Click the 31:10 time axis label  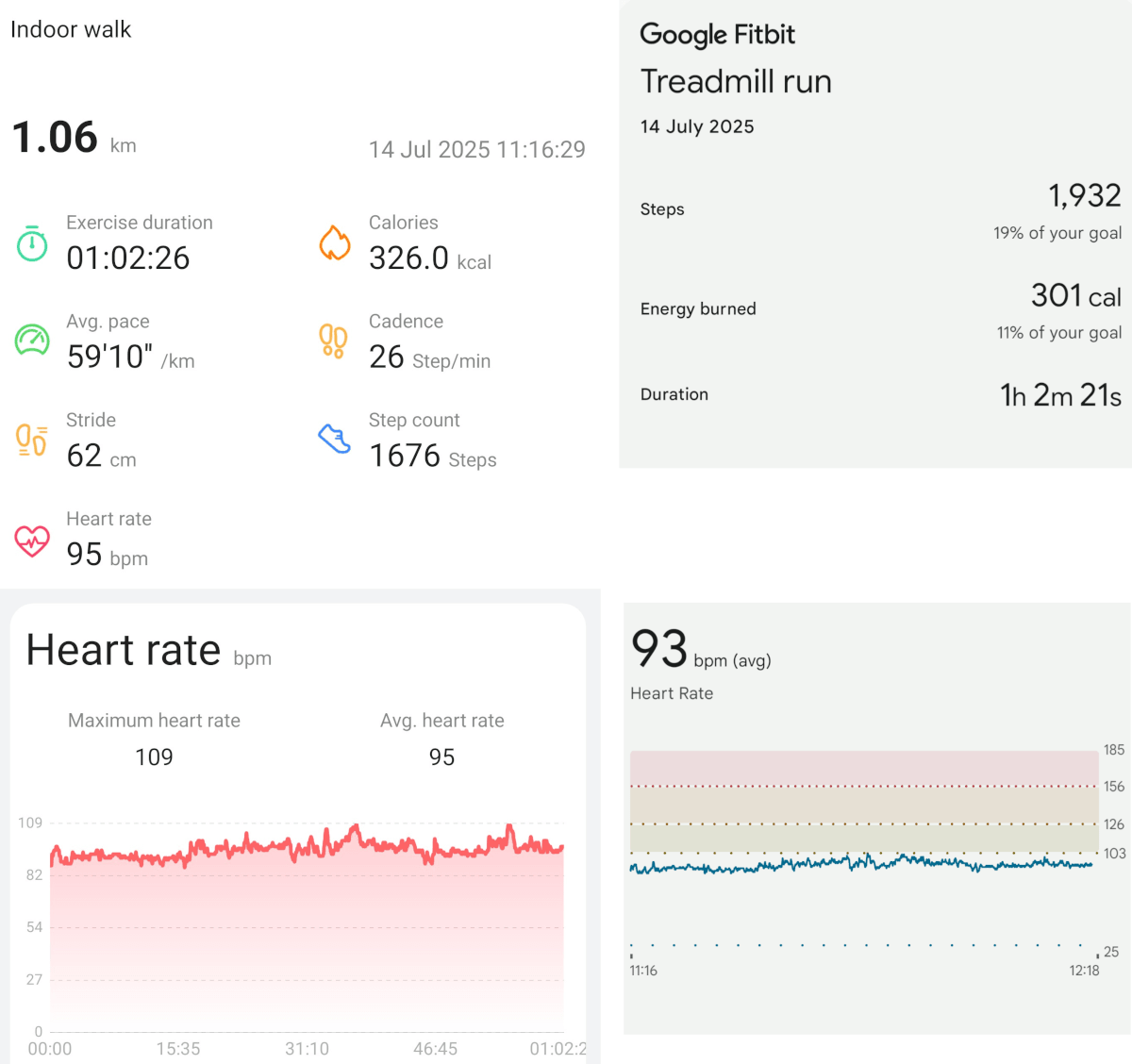point(307,1049)
